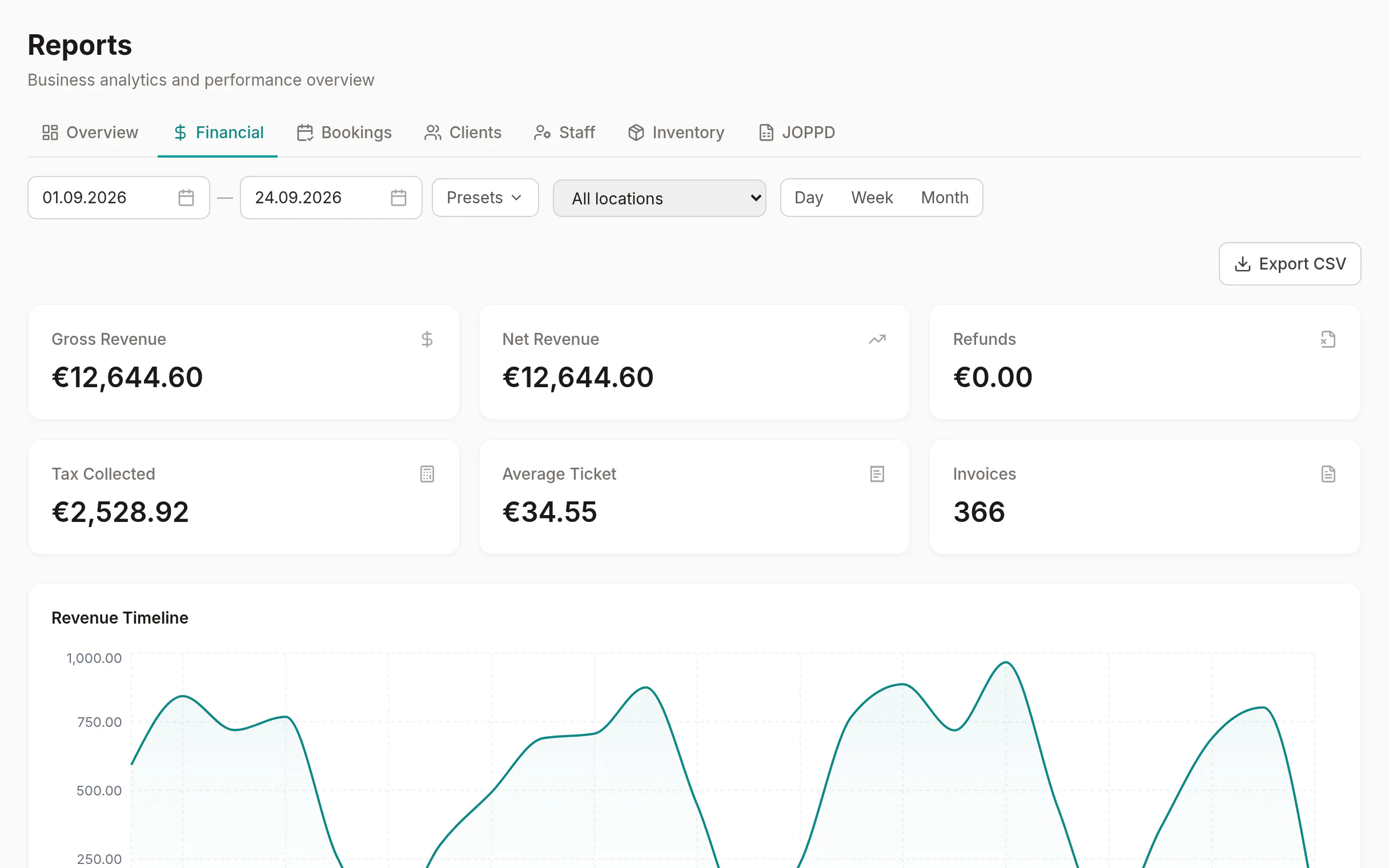The width and height of the screenshot is (1389, 868).
Task: Open the Bookings tab
Action: click(344, 132)
